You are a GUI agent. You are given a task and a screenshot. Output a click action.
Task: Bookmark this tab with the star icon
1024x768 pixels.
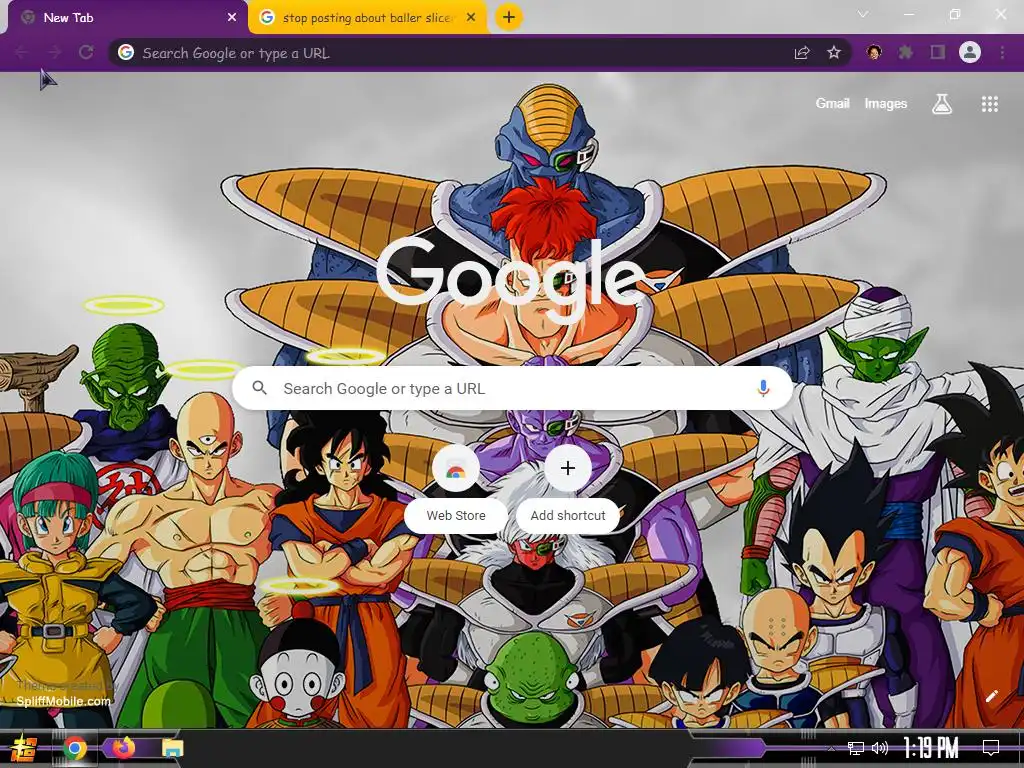click(x=834, y=52)
